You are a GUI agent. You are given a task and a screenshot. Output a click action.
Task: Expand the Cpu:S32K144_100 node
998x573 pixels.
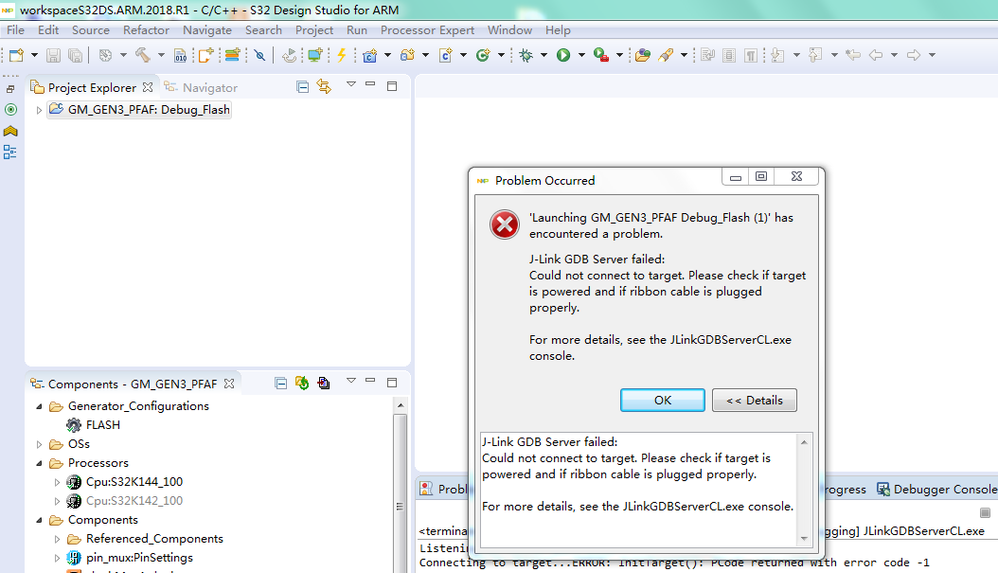tap(57, 483)
